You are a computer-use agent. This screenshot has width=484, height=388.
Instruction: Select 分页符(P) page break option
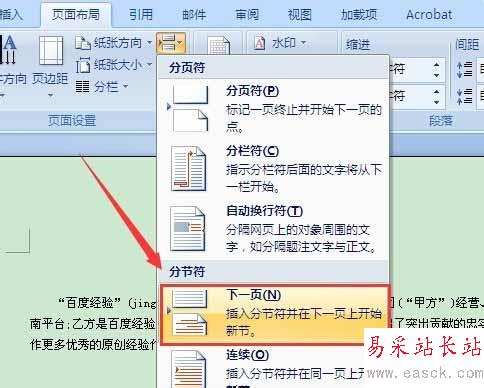click(x=273, y=109)
